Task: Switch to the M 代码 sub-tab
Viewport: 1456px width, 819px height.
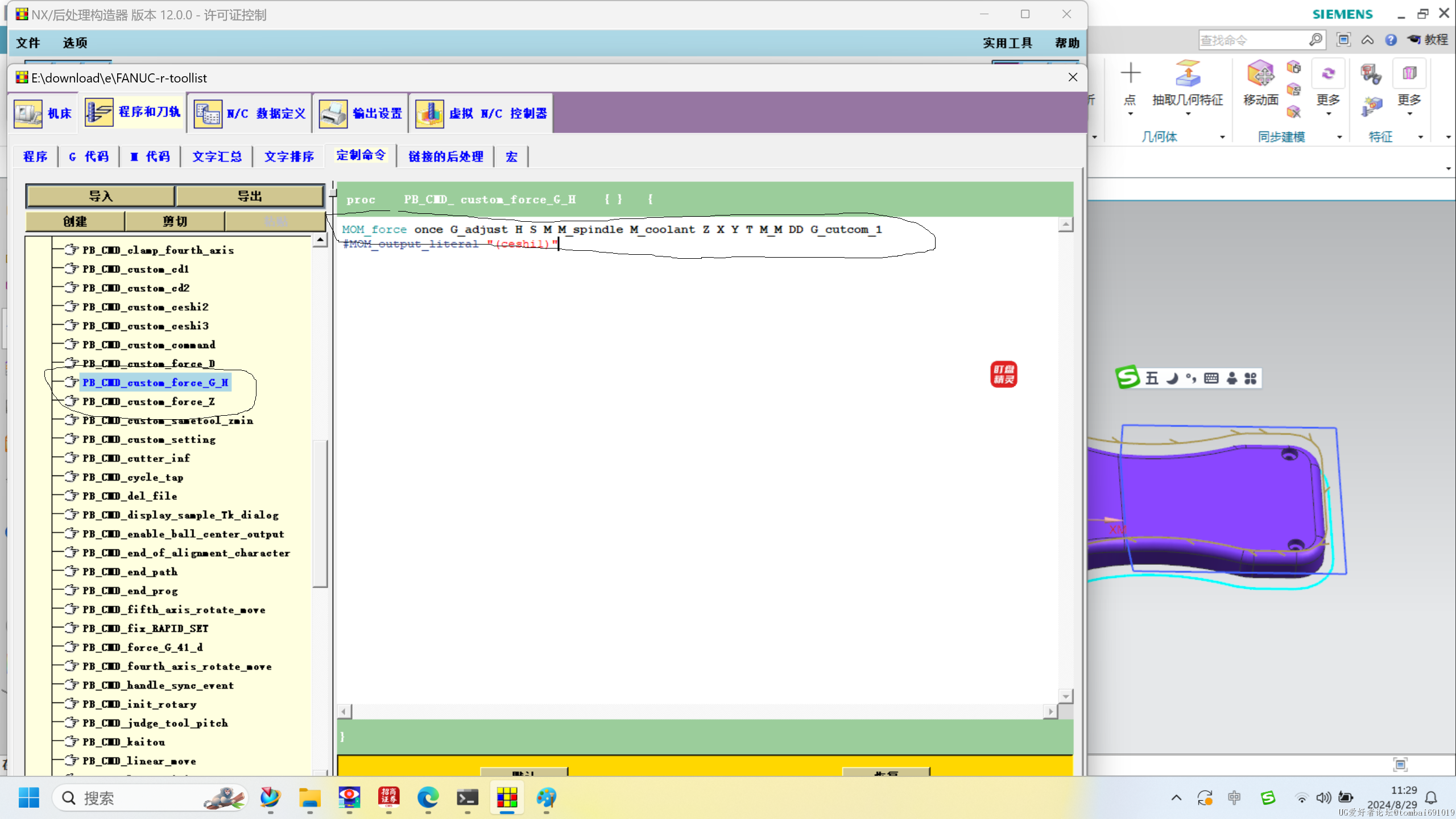Action: point(150,156)
